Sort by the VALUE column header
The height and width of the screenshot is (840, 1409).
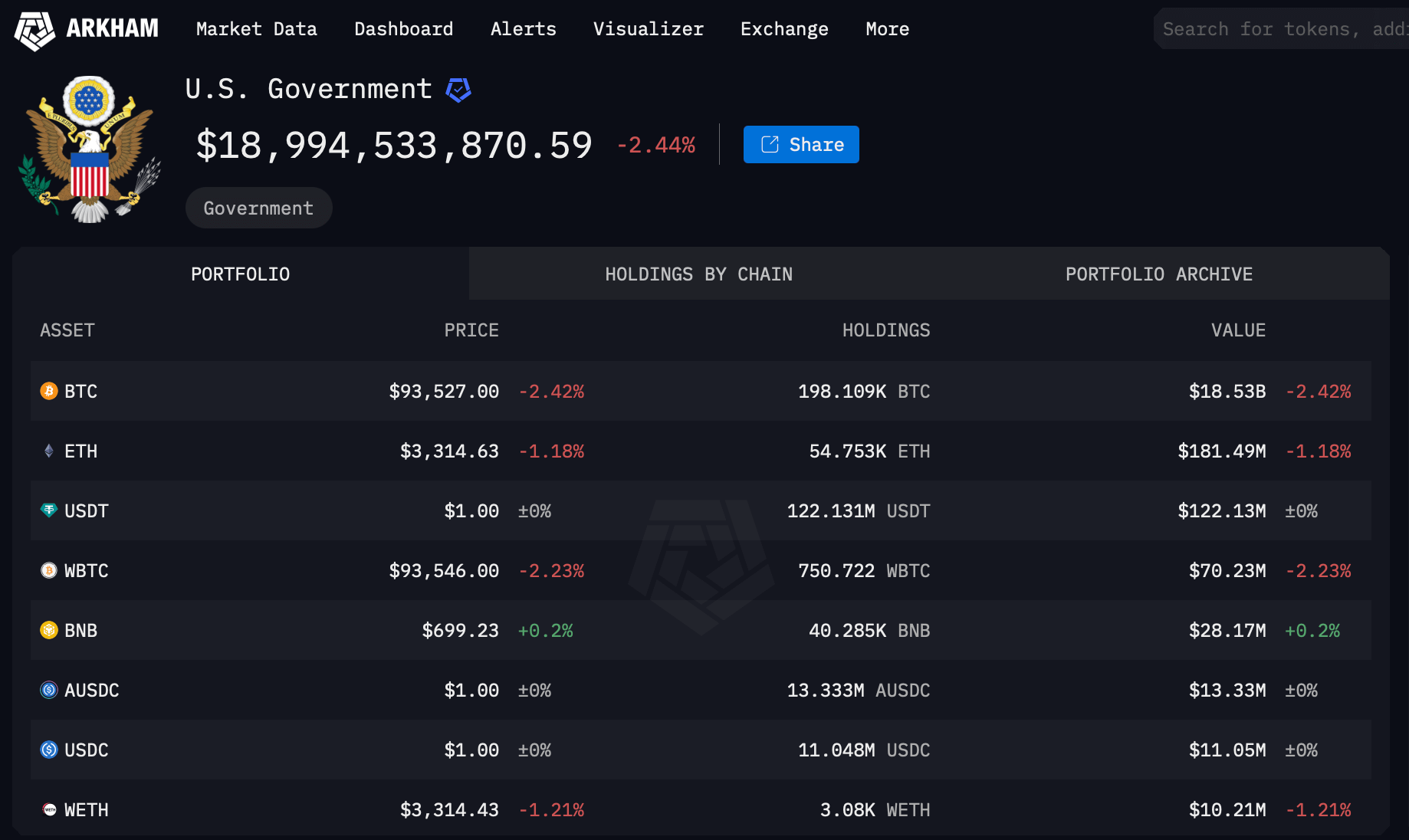click(x=1238, y=330)
